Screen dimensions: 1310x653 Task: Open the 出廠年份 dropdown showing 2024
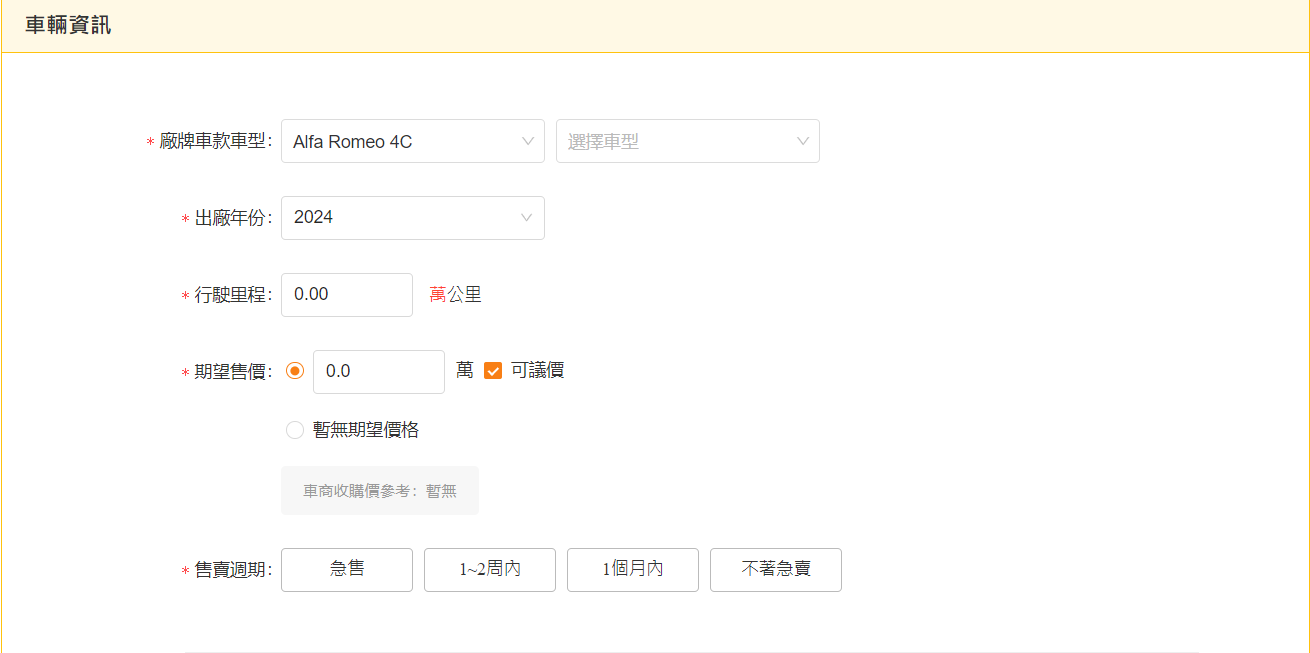coord(400,218)
